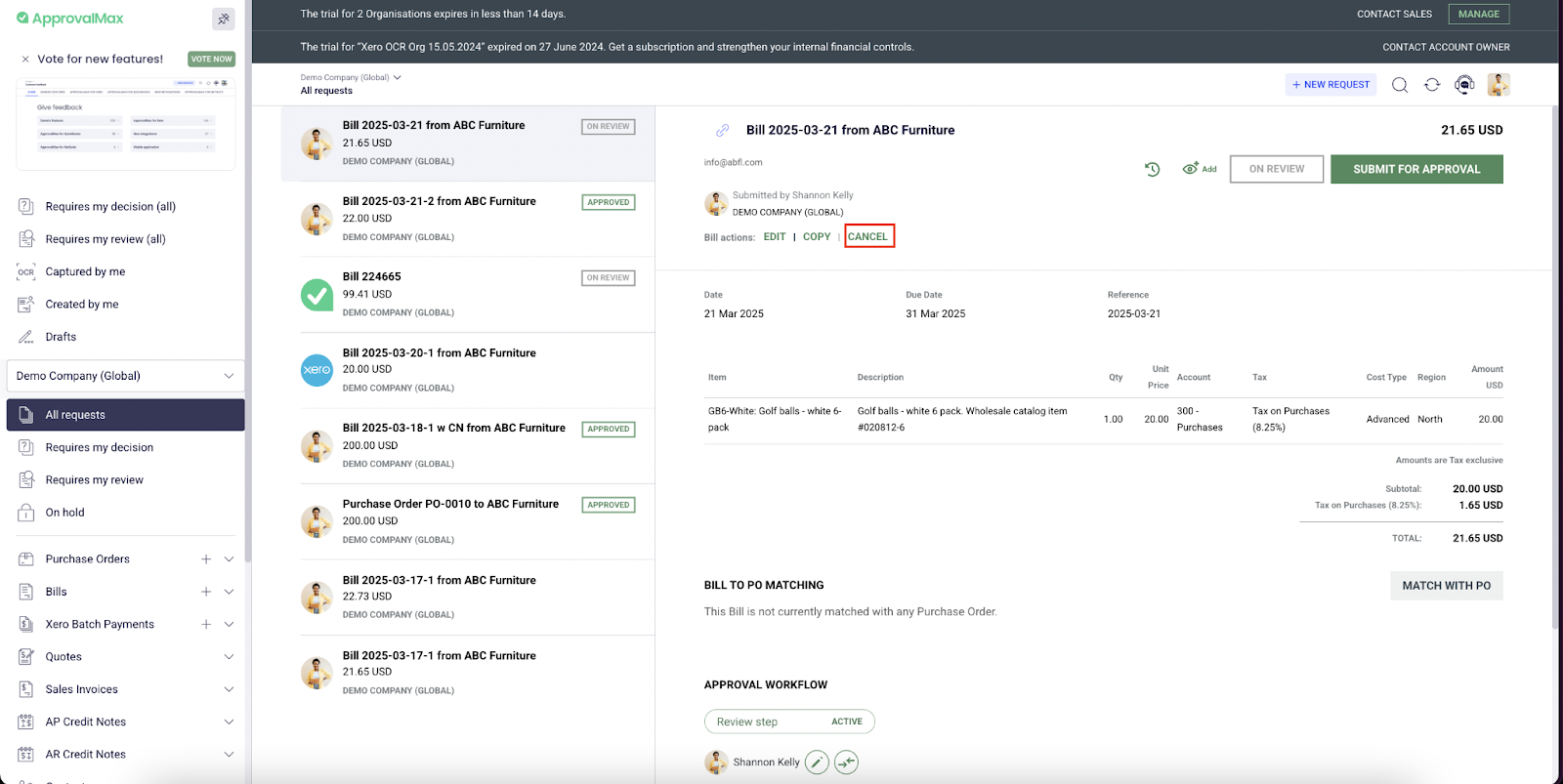
Task: Close the Vote for new features banner
Action: pos(25,60)
